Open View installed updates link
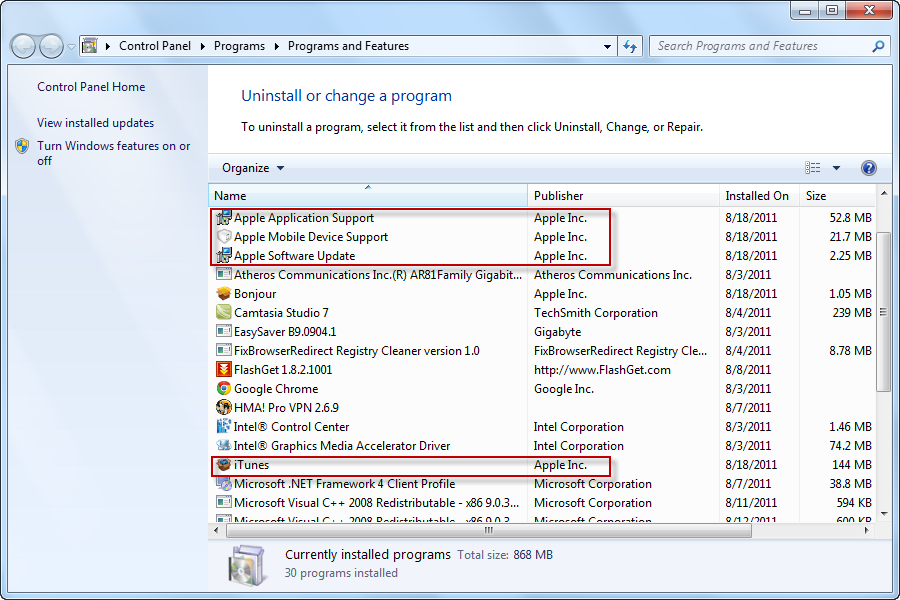The width and height of the screenshot is (900, 600). [96, 123]
